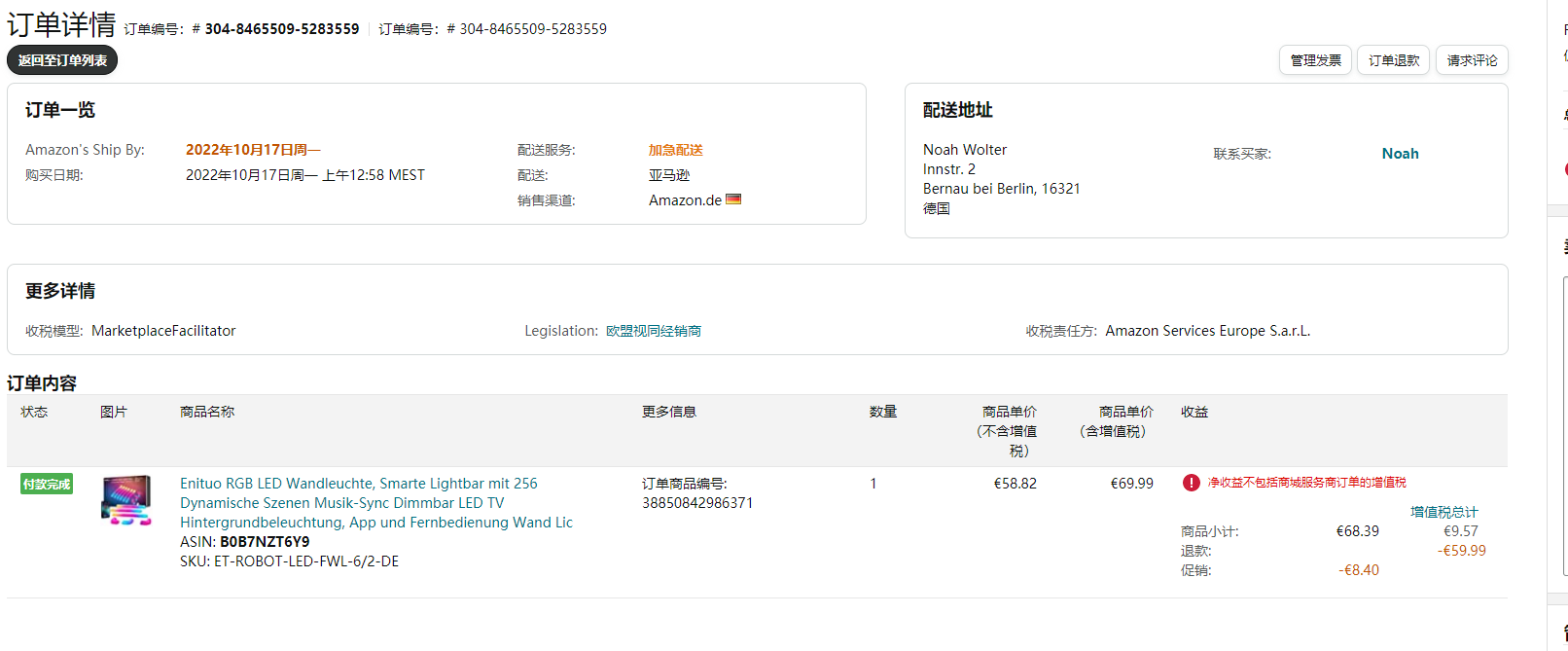Click the German flag icon beside Amazon.de
Screen dimensions: 1568x651
pos(733,199)
